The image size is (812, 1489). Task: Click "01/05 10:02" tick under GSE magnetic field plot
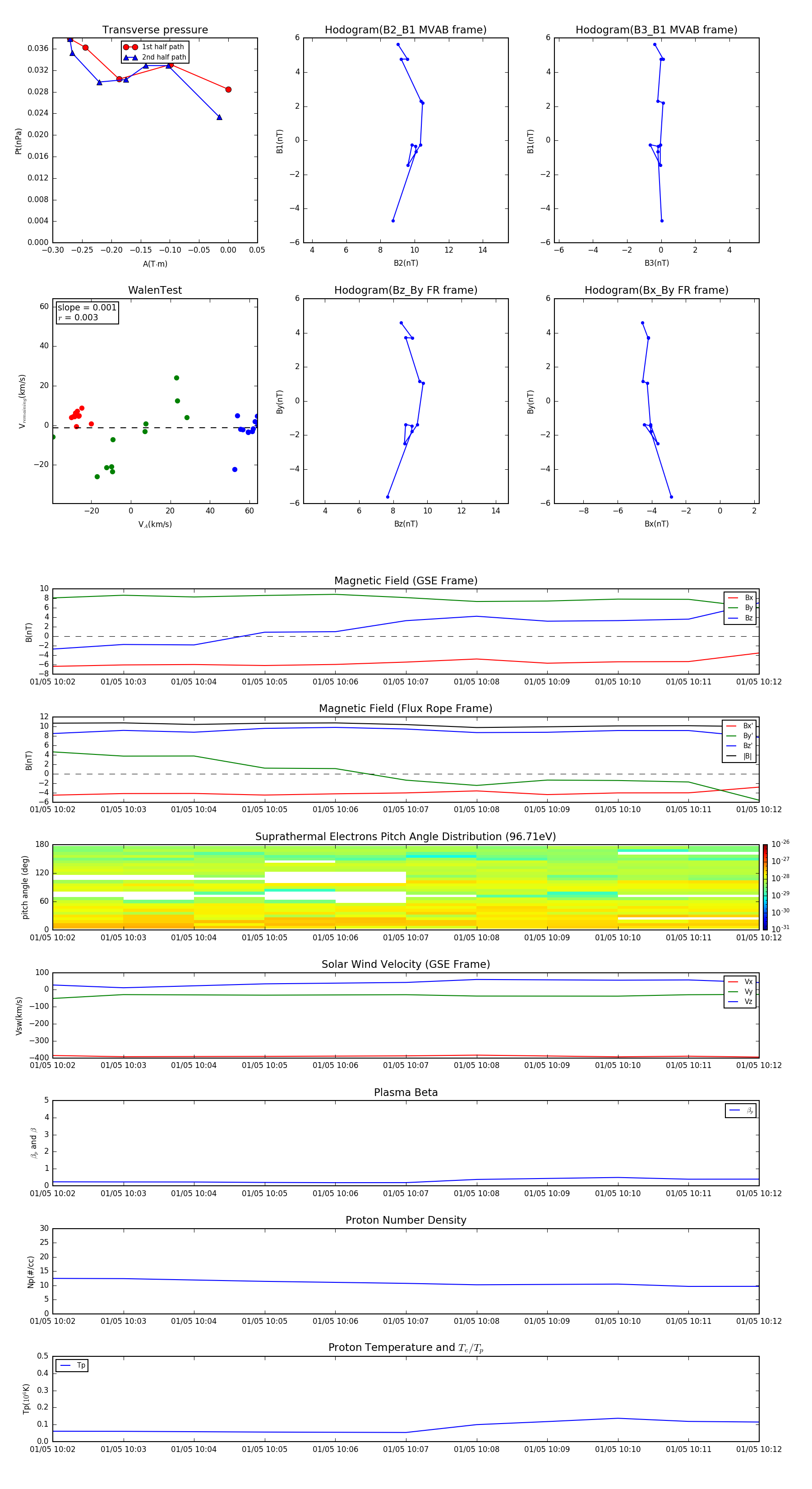(x=53, y=682)
